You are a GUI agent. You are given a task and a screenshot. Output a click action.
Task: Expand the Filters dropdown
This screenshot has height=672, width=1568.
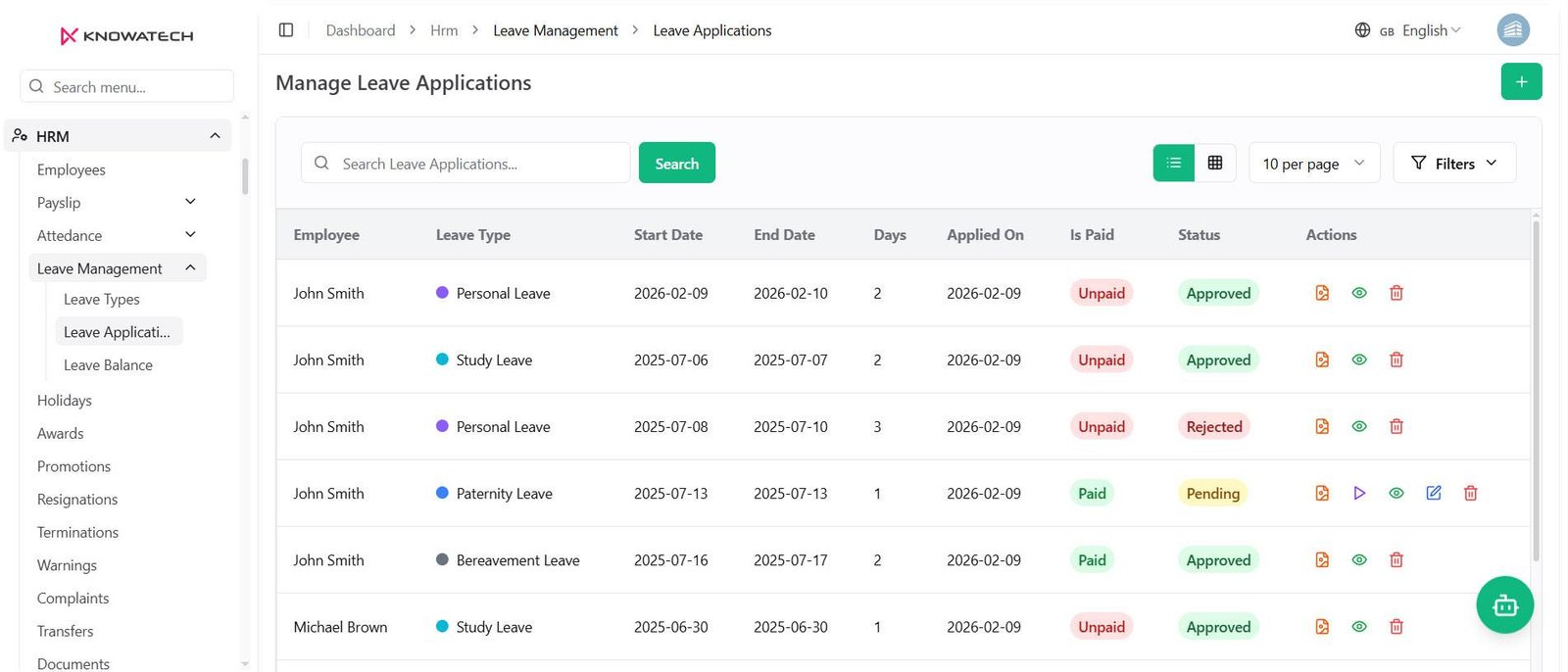pyautogui.click(x=1454, y=163)
